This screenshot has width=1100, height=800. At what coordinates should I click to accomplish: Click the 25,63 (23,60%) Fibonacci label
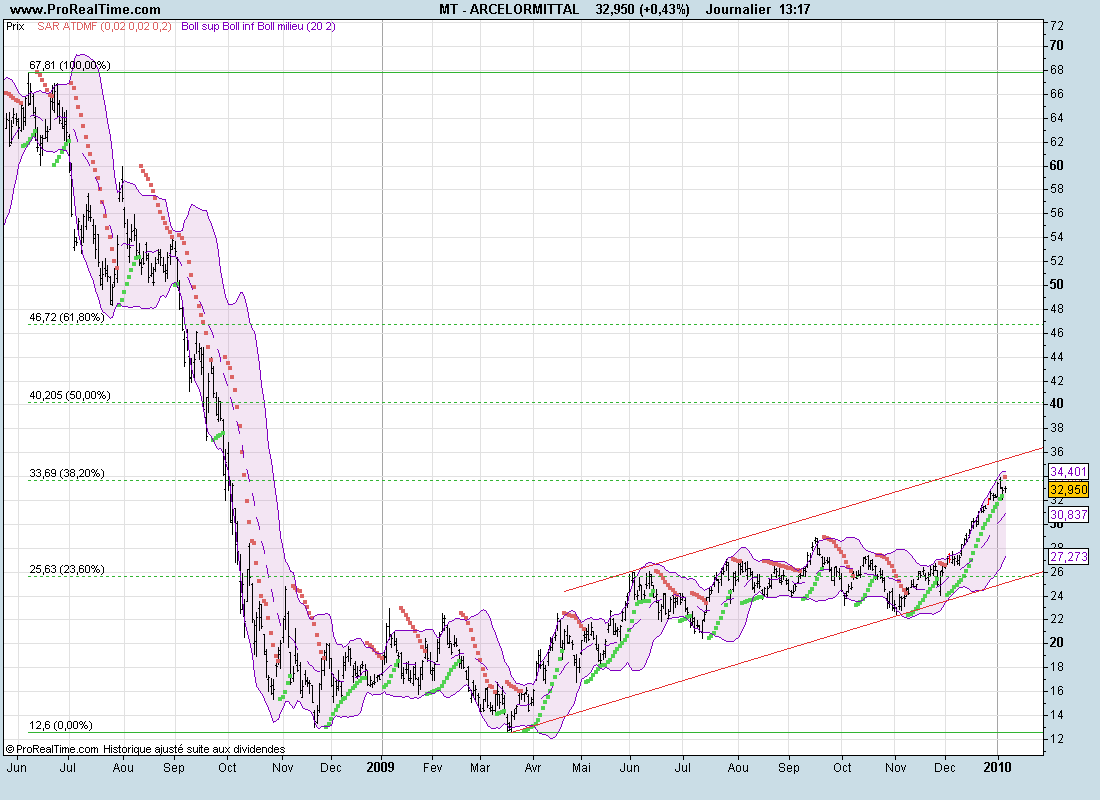pyautogui.click(x=67, y=569)
